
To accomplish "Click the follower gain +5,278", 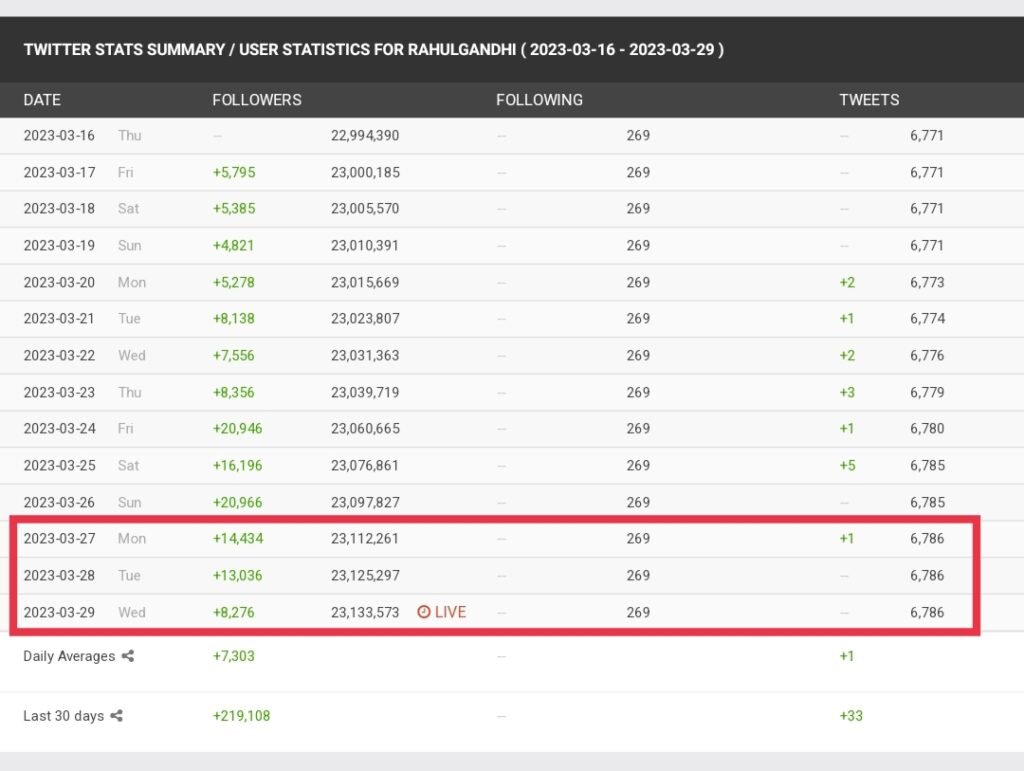I will coord(234,283).
